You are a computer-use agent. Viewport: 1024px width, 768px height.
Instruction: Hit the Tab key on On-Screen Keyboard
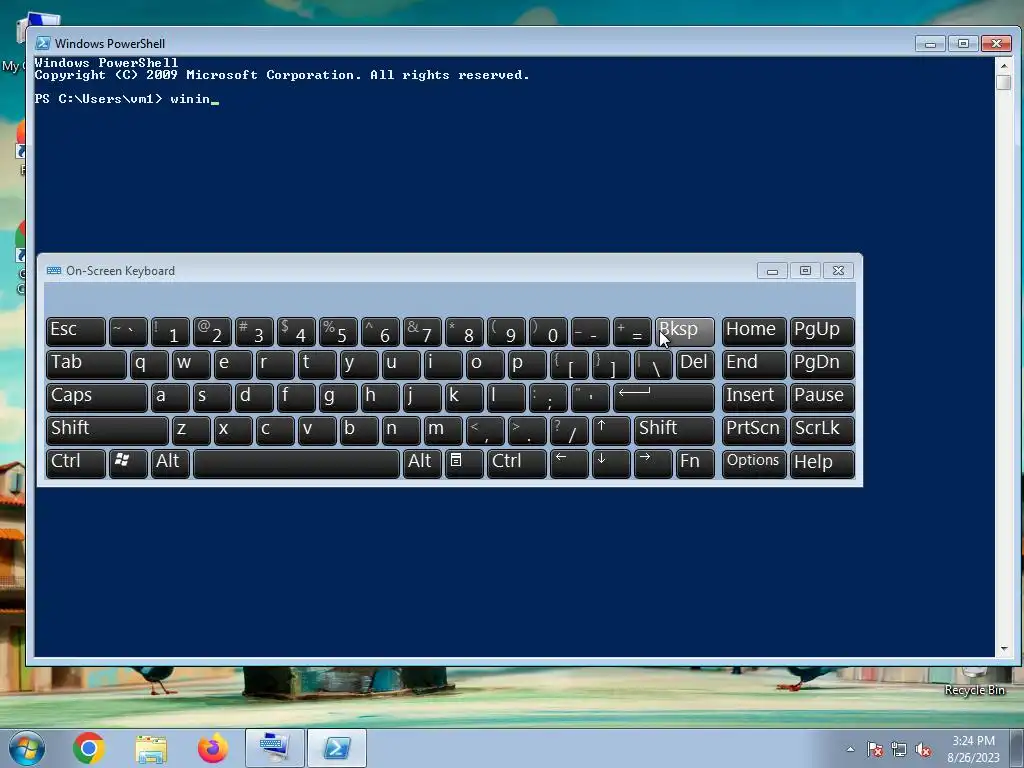tap(86, 364)
